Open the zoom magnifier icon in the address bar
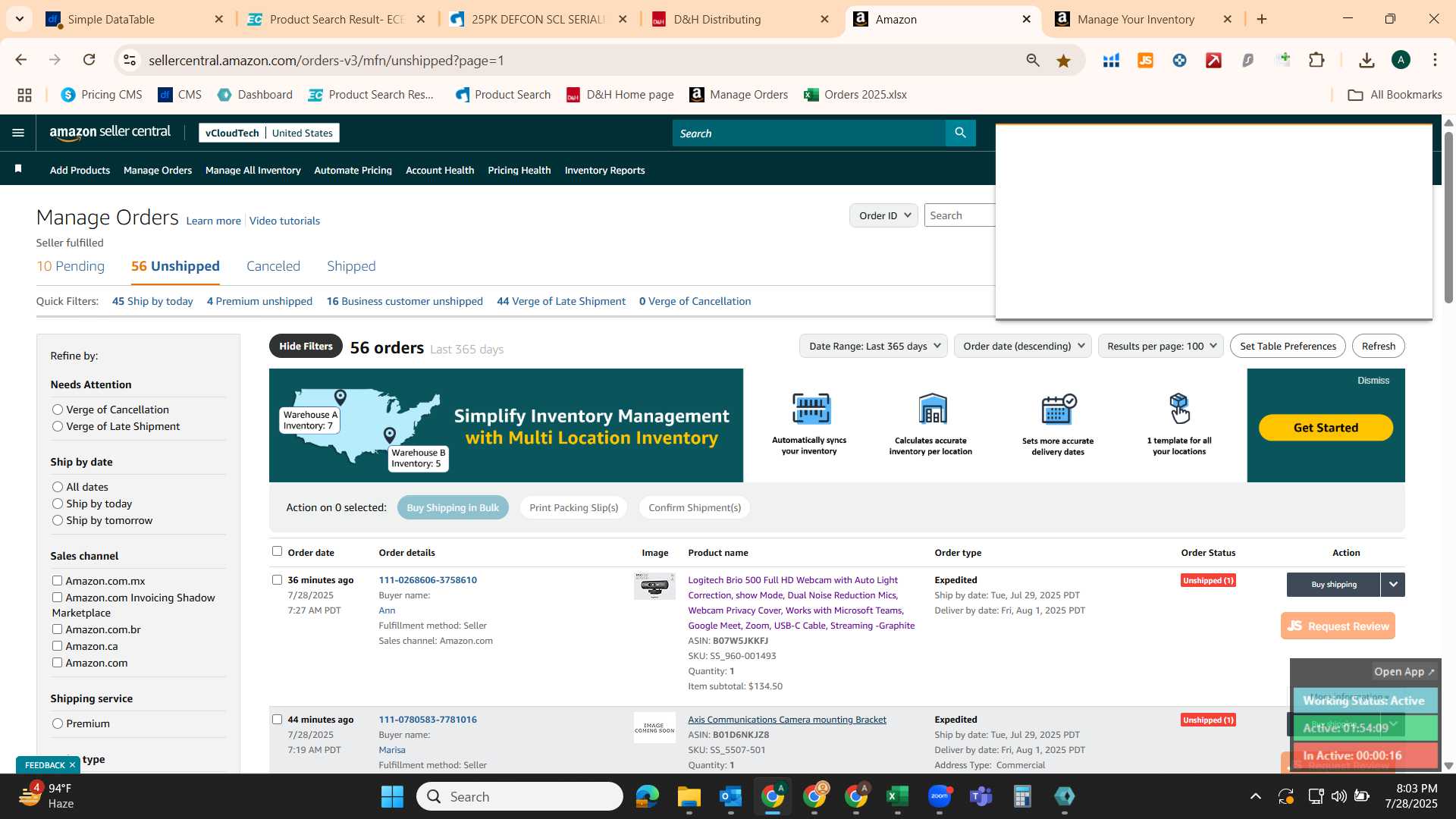Screen dimensions: 1456x819 (1032, 61)
